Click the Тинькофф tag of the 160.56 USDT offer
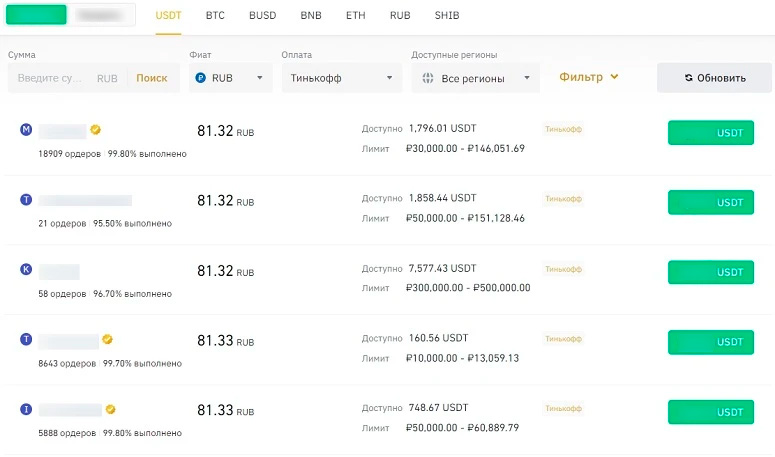This screenshot has width=775, height=457. point(563,338)
